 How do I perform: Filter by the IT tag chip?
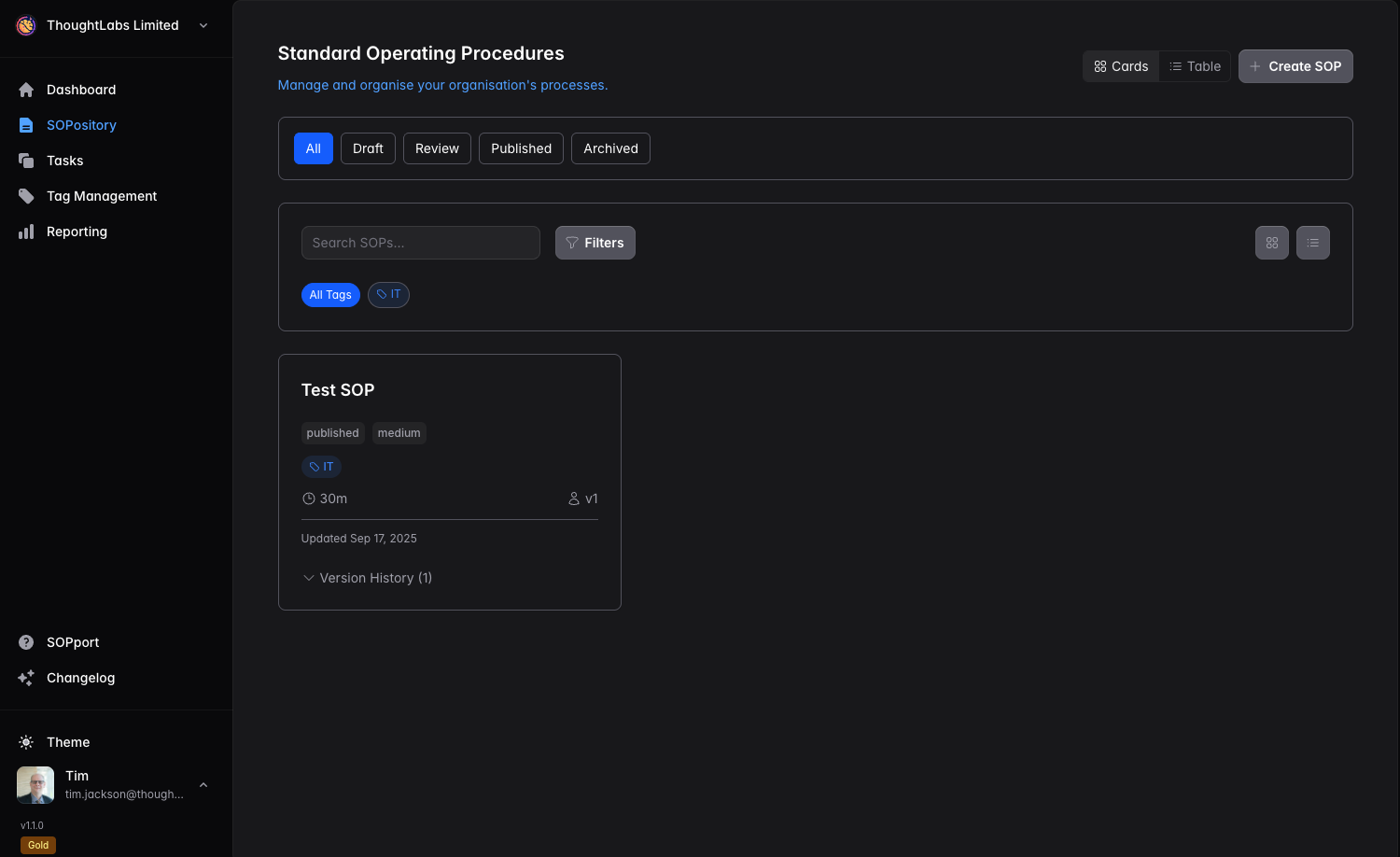(388, 295)
